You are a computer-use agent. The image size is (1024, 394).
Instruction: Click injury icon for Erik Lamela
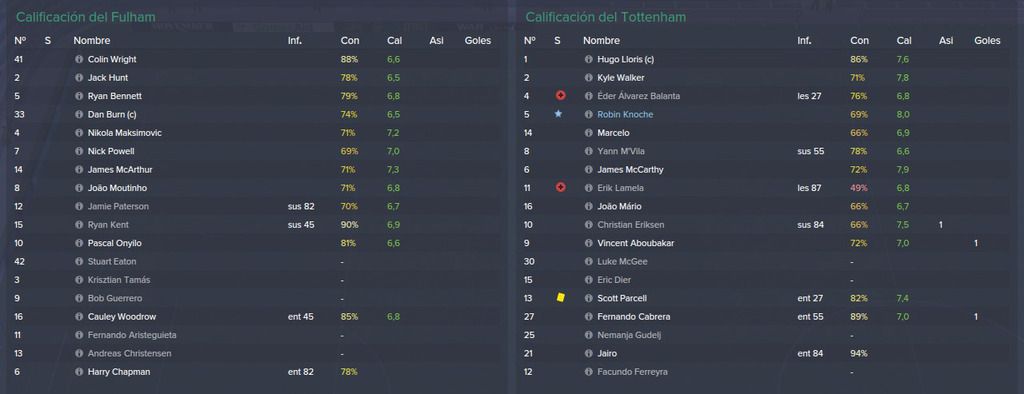[x=560, y=188]
